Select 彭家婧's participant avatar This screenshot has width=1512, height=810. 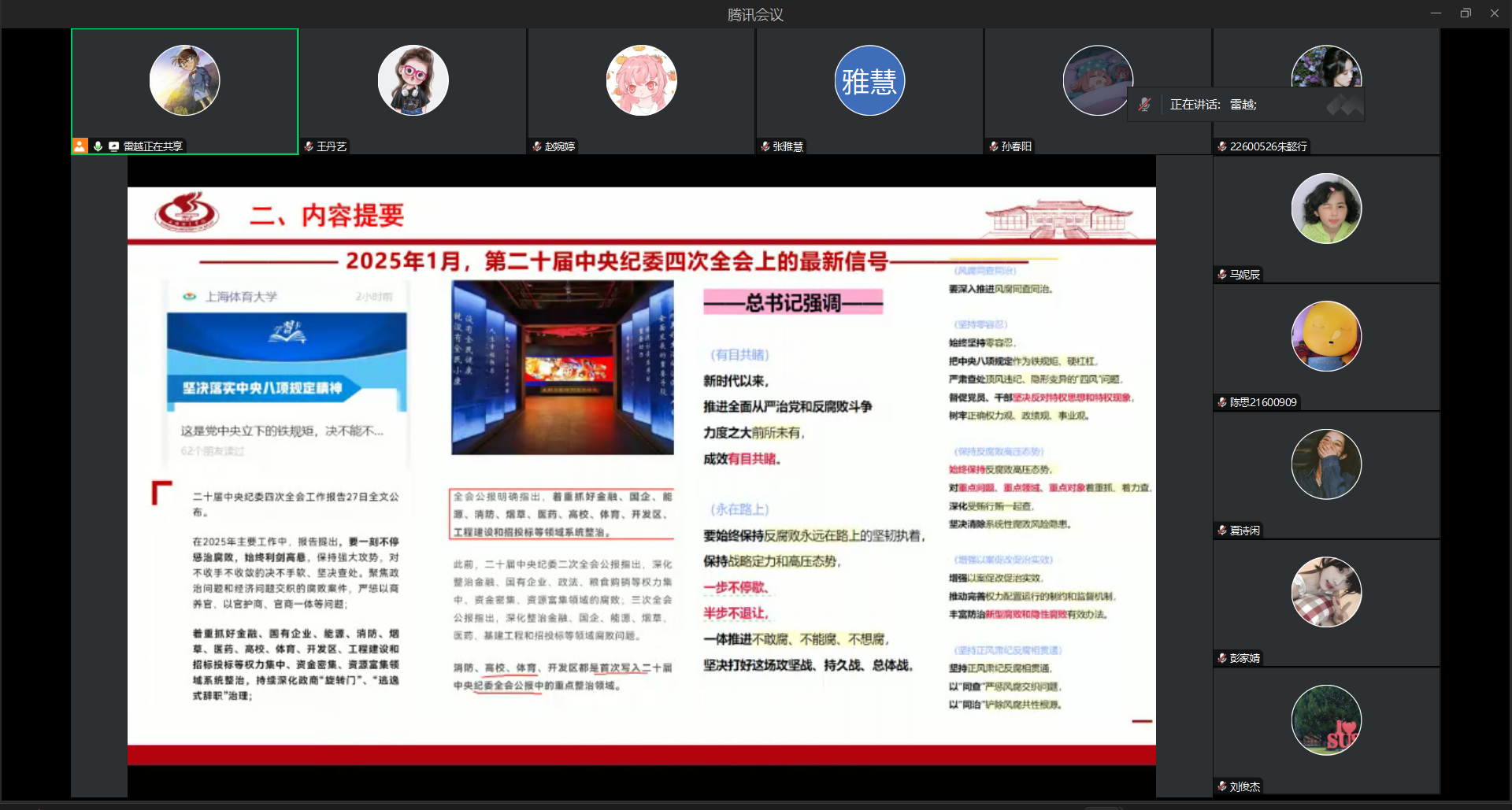[1326, 592]
